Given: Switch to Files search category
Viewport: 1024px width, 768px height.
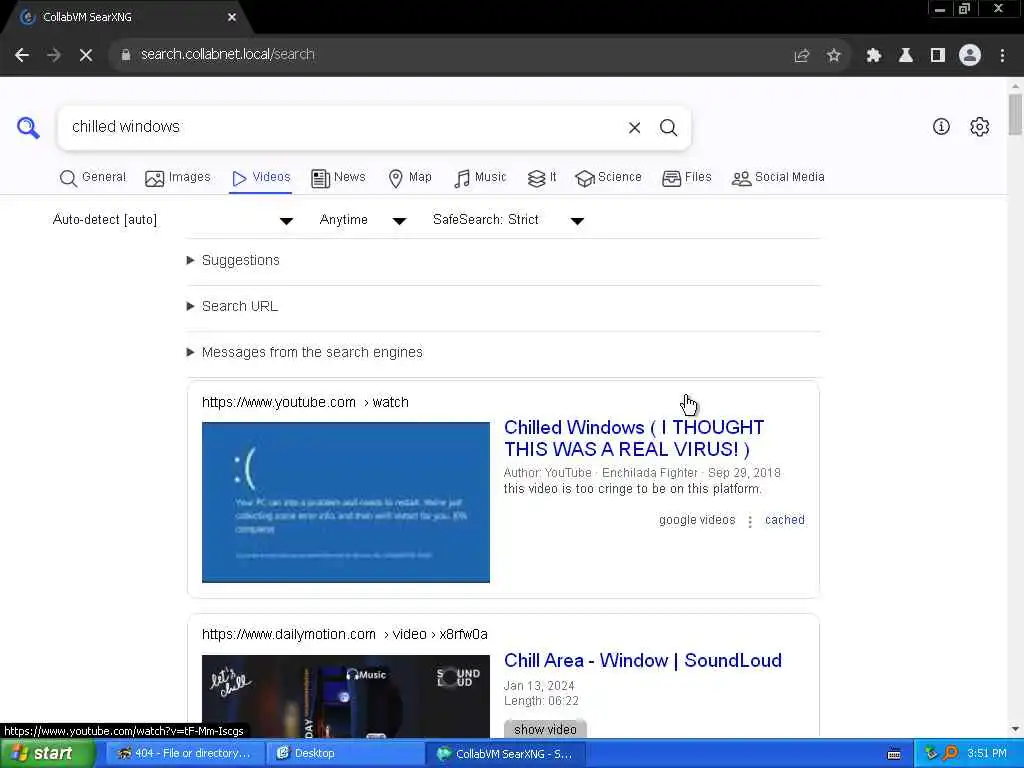Looking at the screenshot, I should (x=686, y=177).
